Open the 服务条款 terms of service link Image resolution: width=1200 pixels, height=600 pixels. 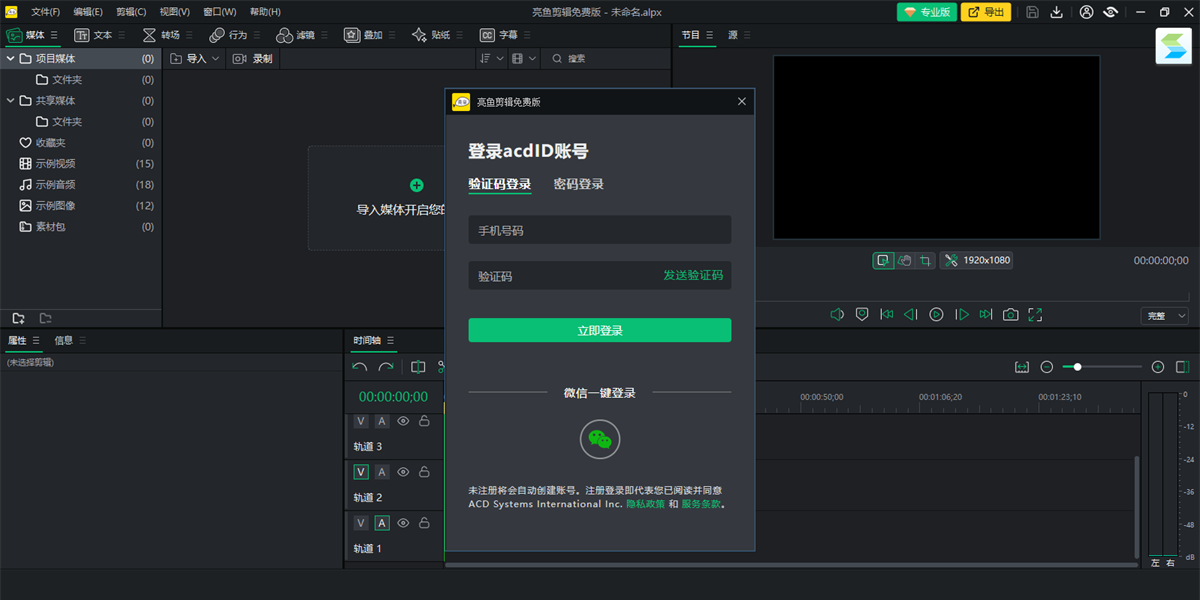[700, 504]
